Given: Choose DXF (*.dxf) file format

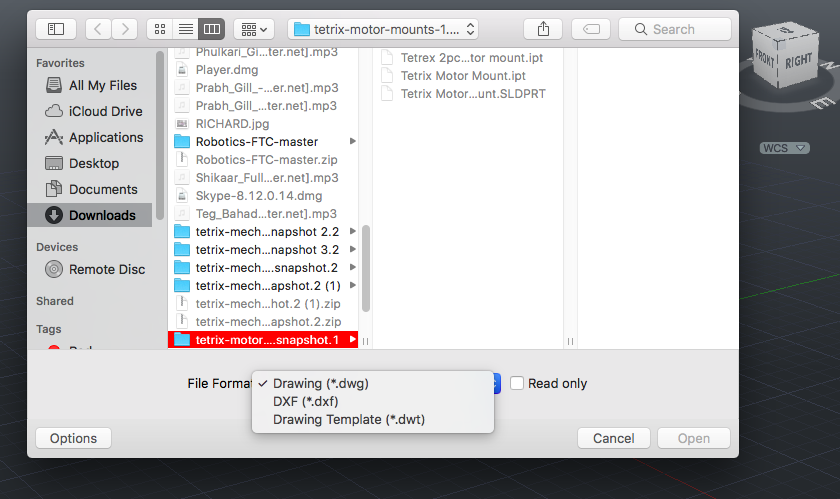Looking at the screenshot, I should (373, 401).
